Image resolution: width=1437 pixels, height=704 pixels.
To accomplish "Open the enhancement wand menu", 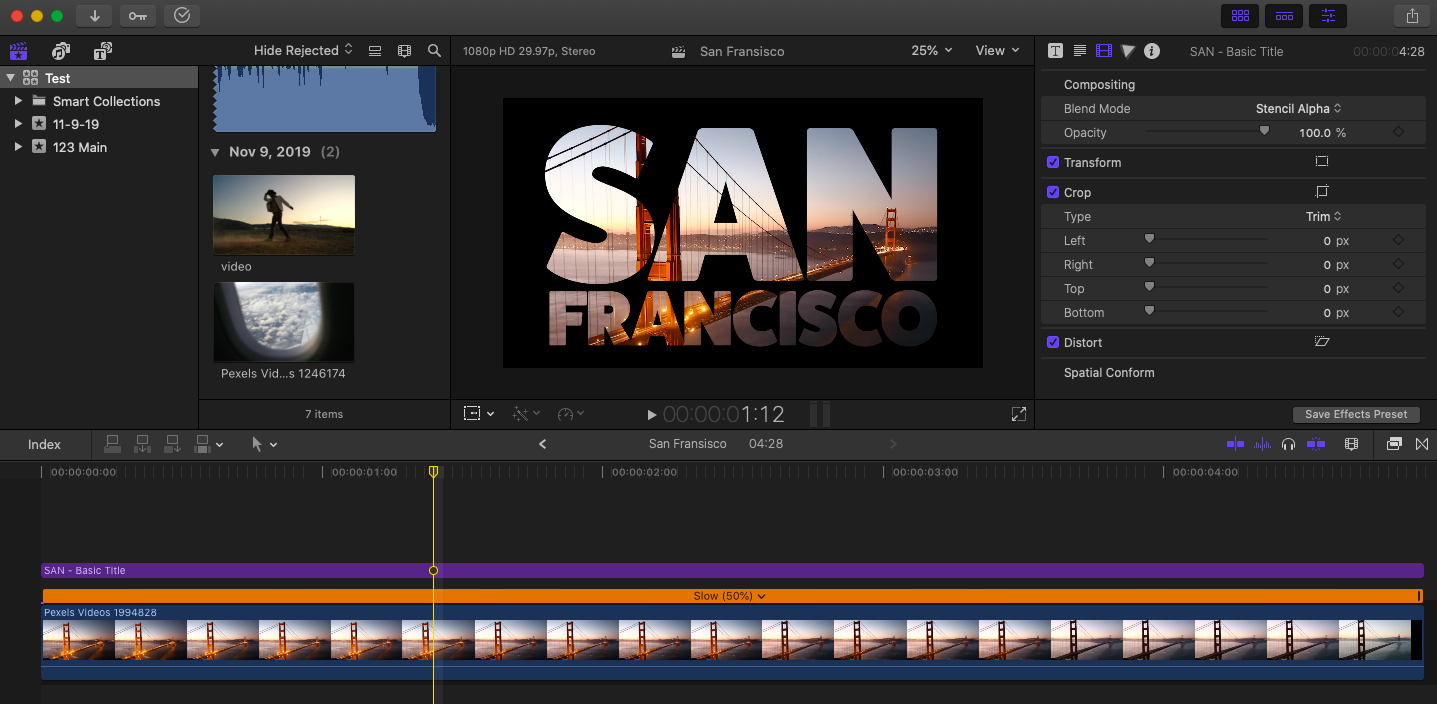I will (x=526, y=413).
